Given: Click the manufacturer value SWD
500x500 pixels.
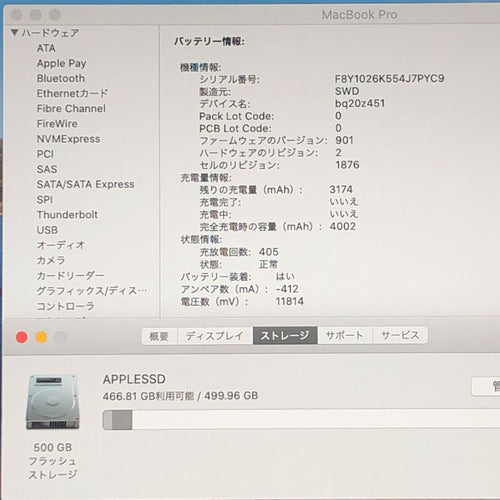Looking at the screenshot, I should point(347,91).
